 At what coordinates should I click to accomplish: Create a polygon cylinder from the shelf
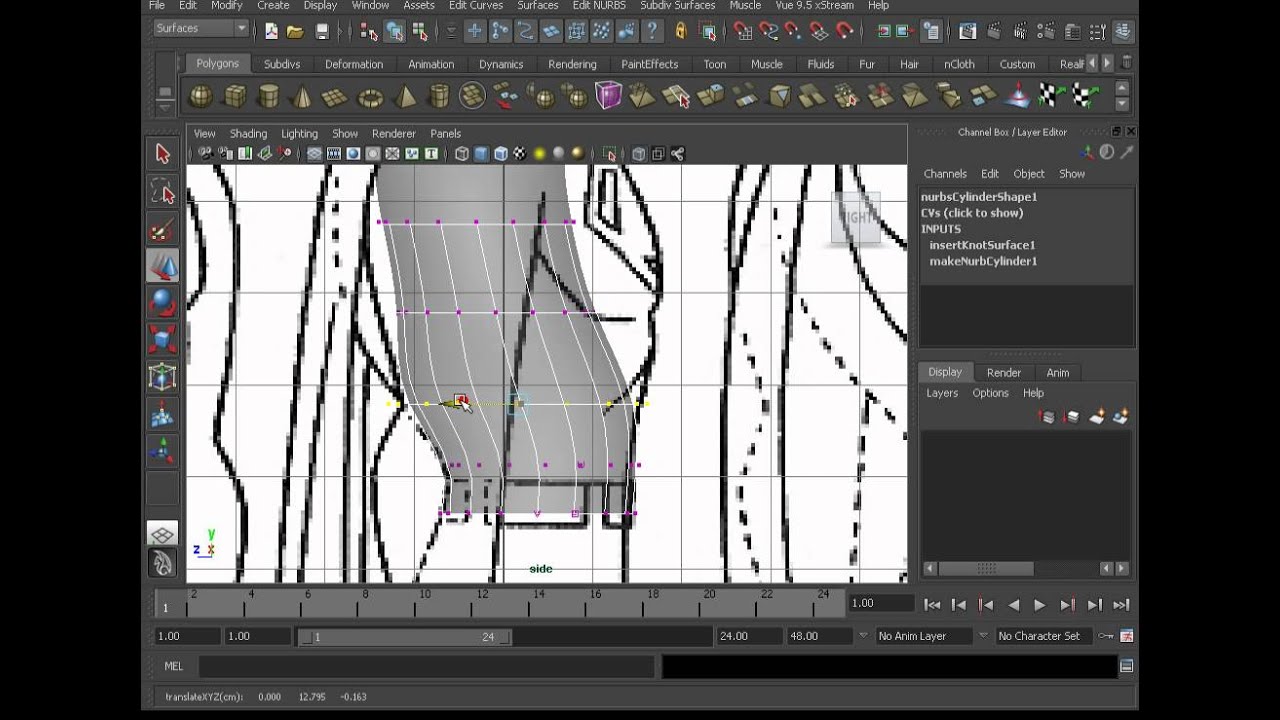[x=269, y=96]
